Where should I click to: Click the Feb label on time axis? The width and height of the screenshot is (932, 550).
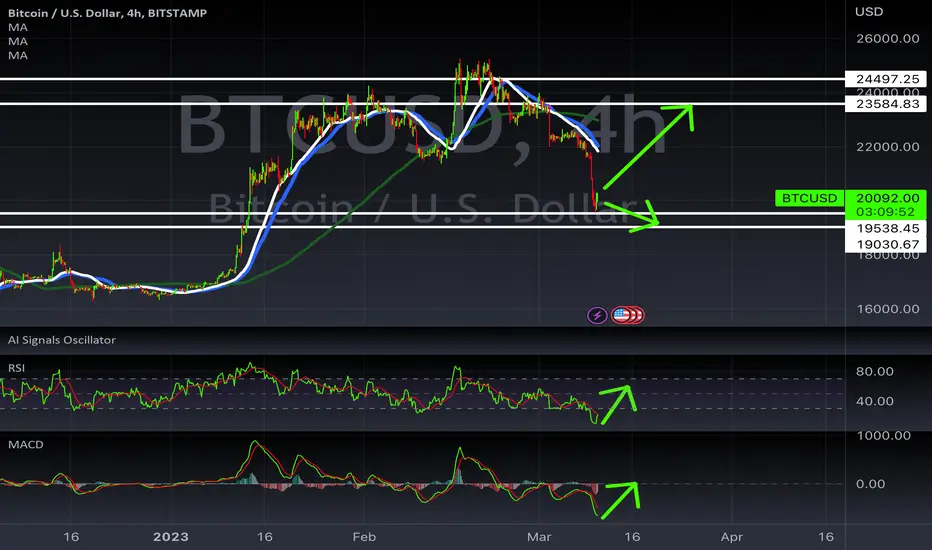364,537
